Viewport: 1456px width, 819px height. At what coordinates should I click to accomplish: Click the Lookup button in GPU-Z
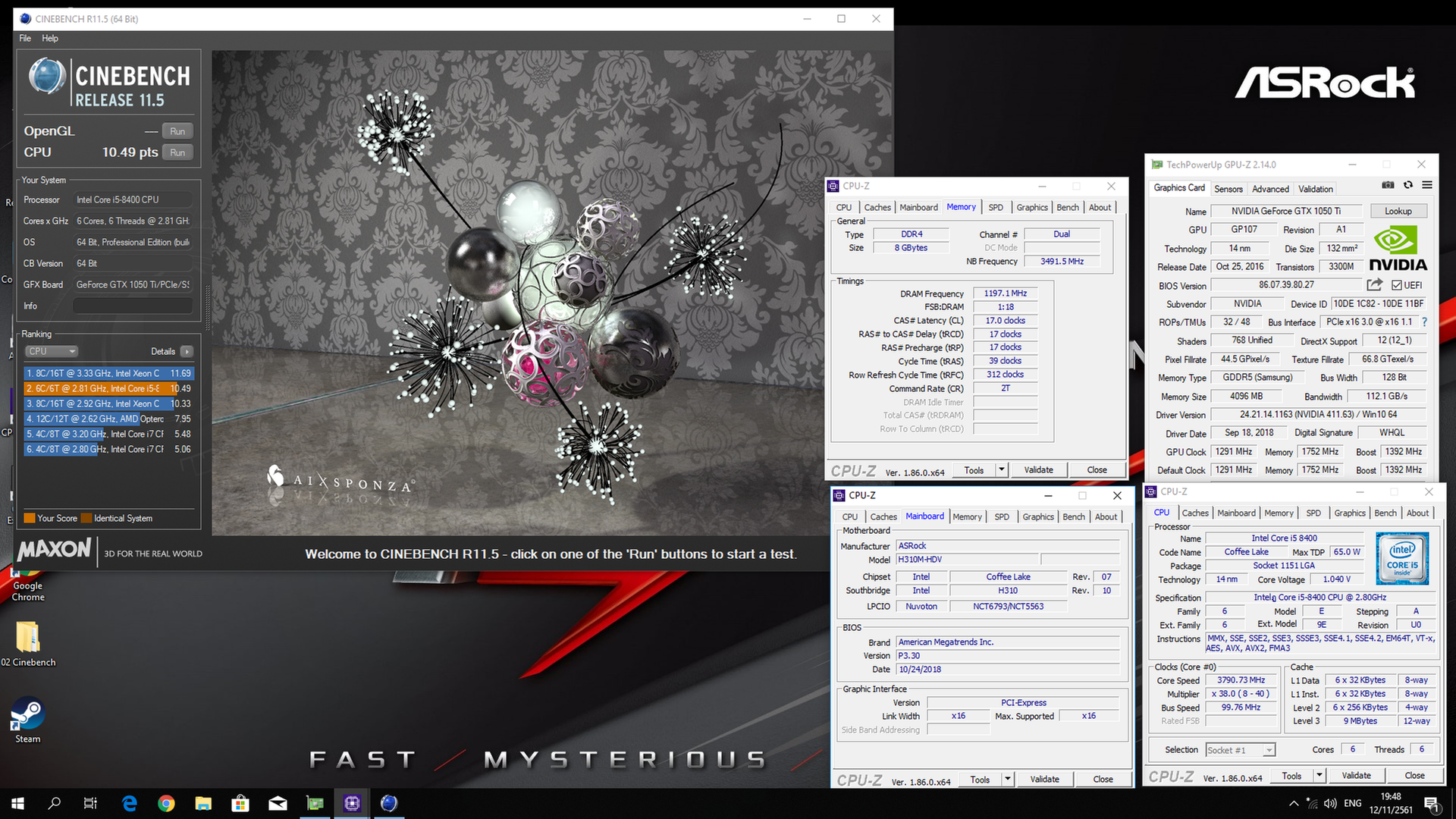[1398, 211]
